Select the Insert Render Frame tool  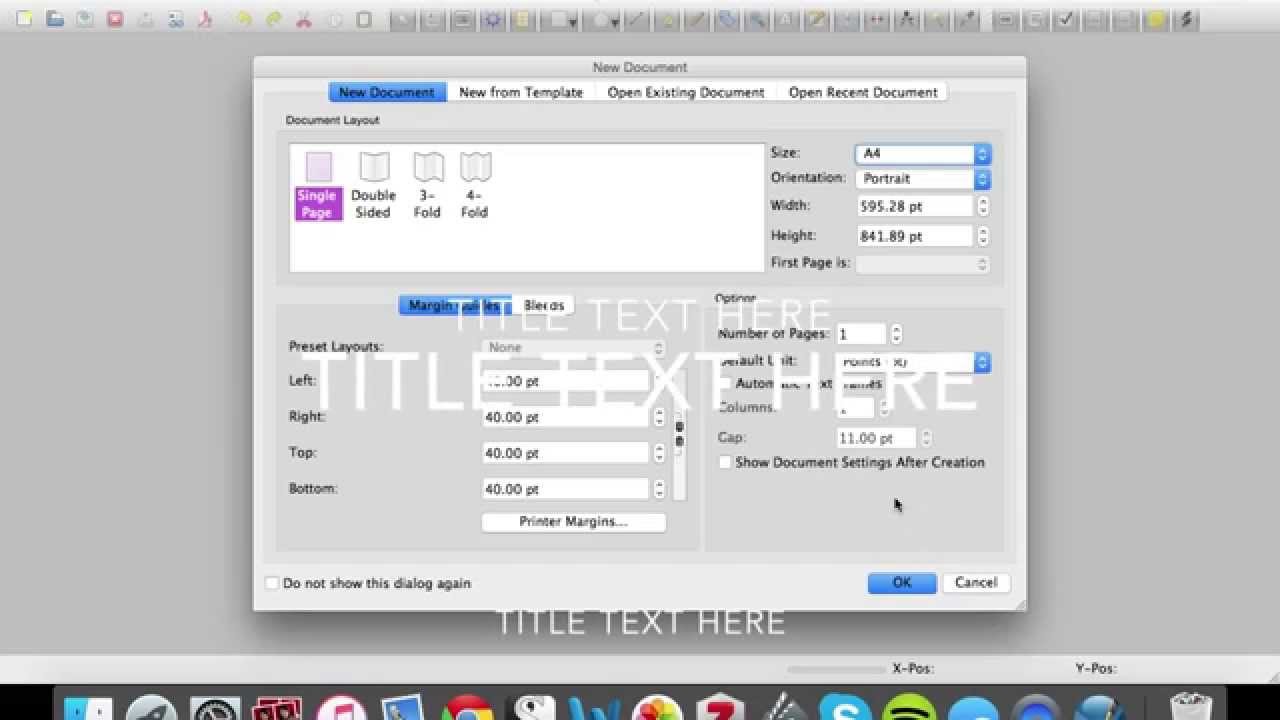click(x=492, y=19)
